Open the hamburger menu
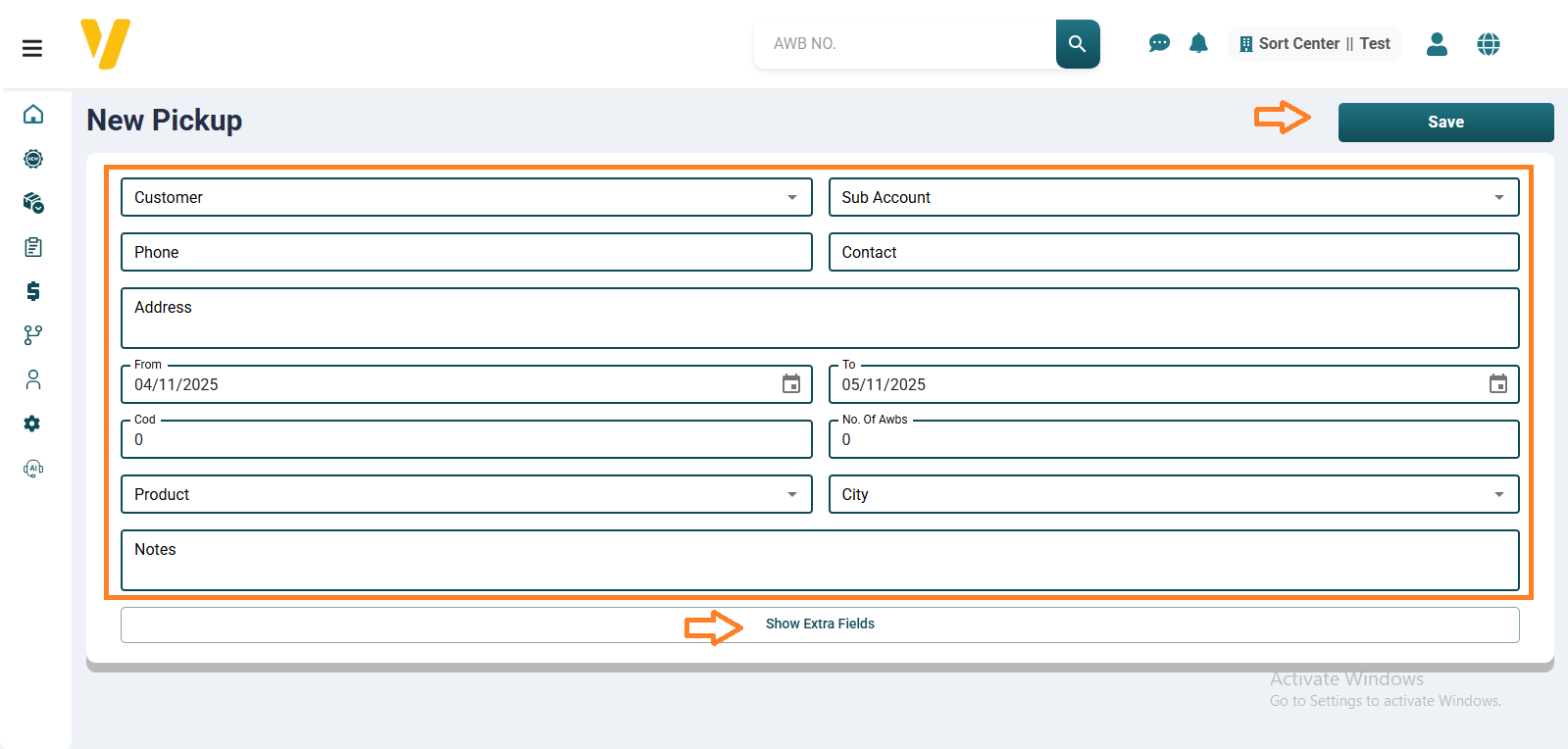 (32, 48)
